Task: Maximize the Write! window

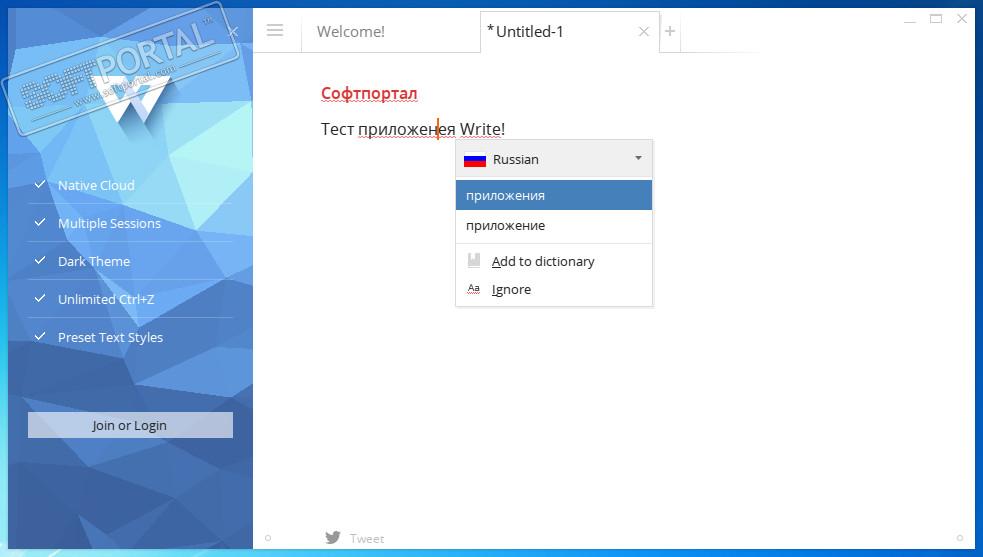Action: tap(936, 19)
